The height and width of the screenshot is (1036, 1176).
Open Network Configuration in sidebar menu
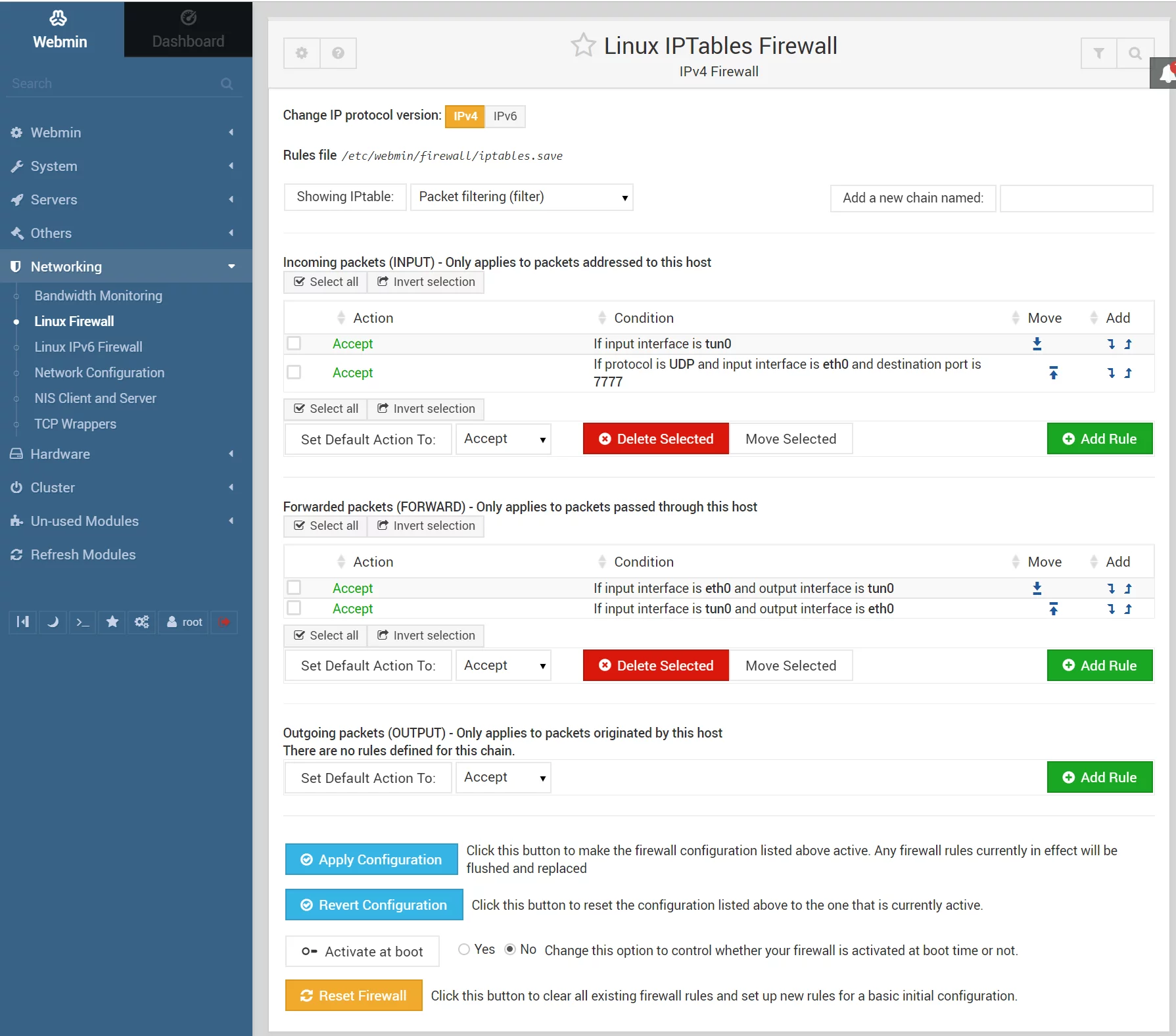click(x=99, y=373)
